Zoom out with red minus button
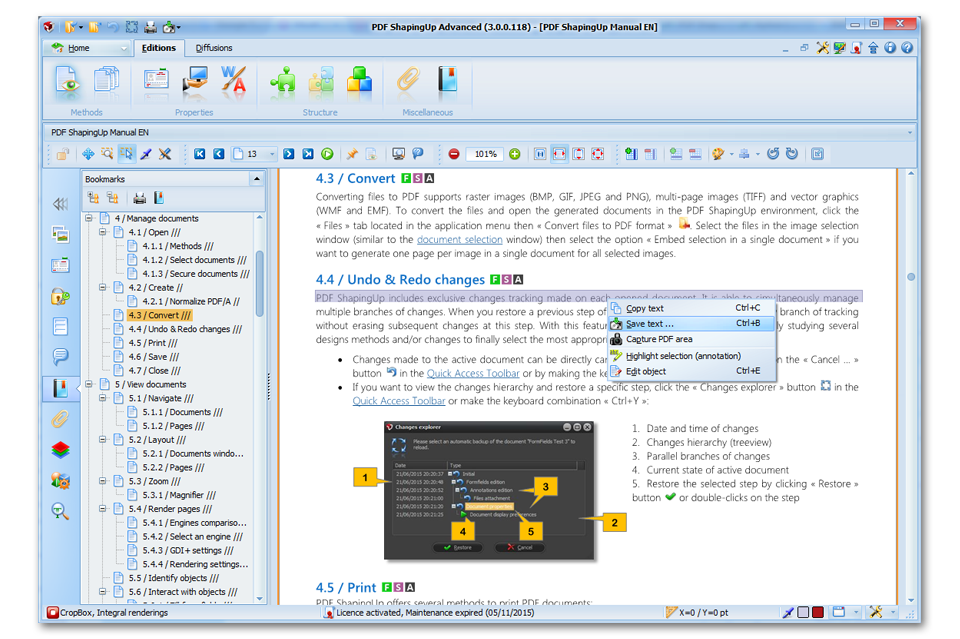Screen dimensions: 960x639 (454, 154)
